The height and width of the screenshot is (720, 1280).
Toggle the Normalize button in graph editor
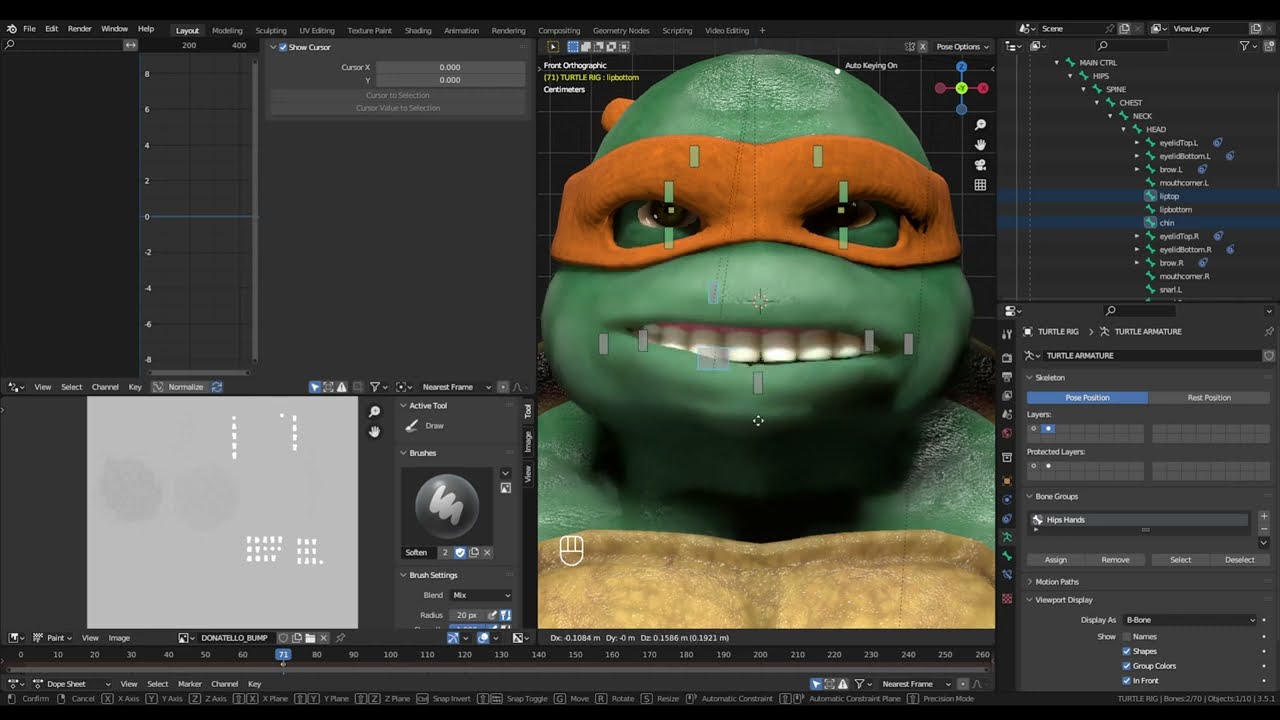[178, 387]
